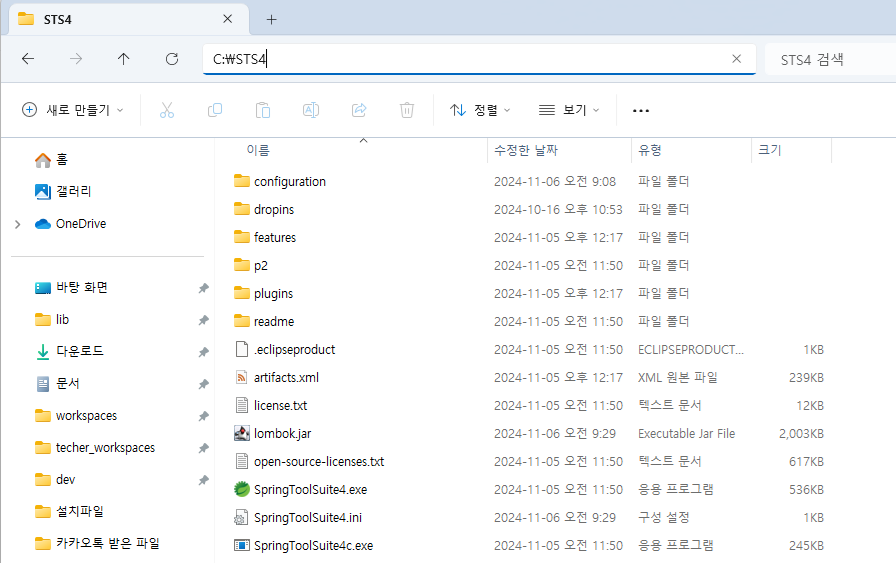This screenshot has height=563, width=896.
Task: Open the dev folder in sidebar
Action: (55, 480)
